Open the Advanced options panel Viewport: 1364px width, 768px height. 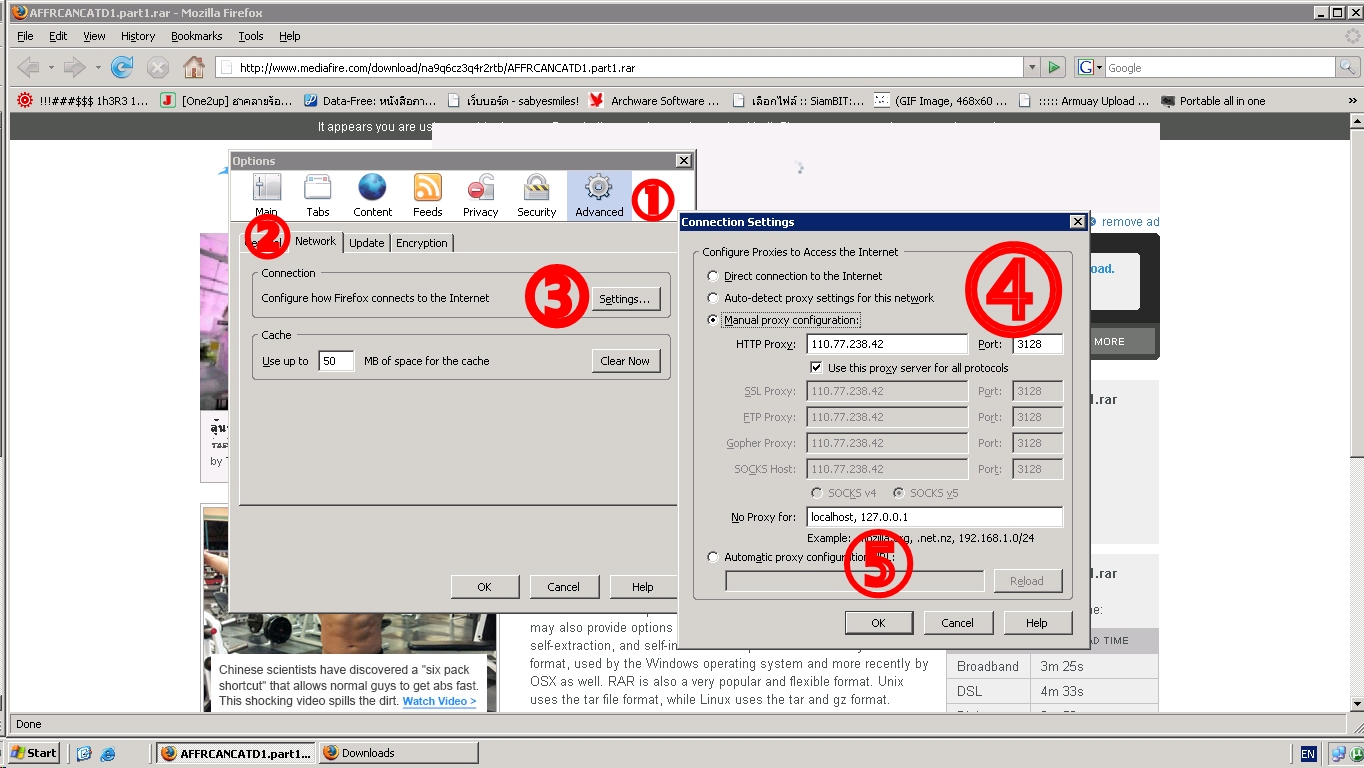click(x=599, y=195)
